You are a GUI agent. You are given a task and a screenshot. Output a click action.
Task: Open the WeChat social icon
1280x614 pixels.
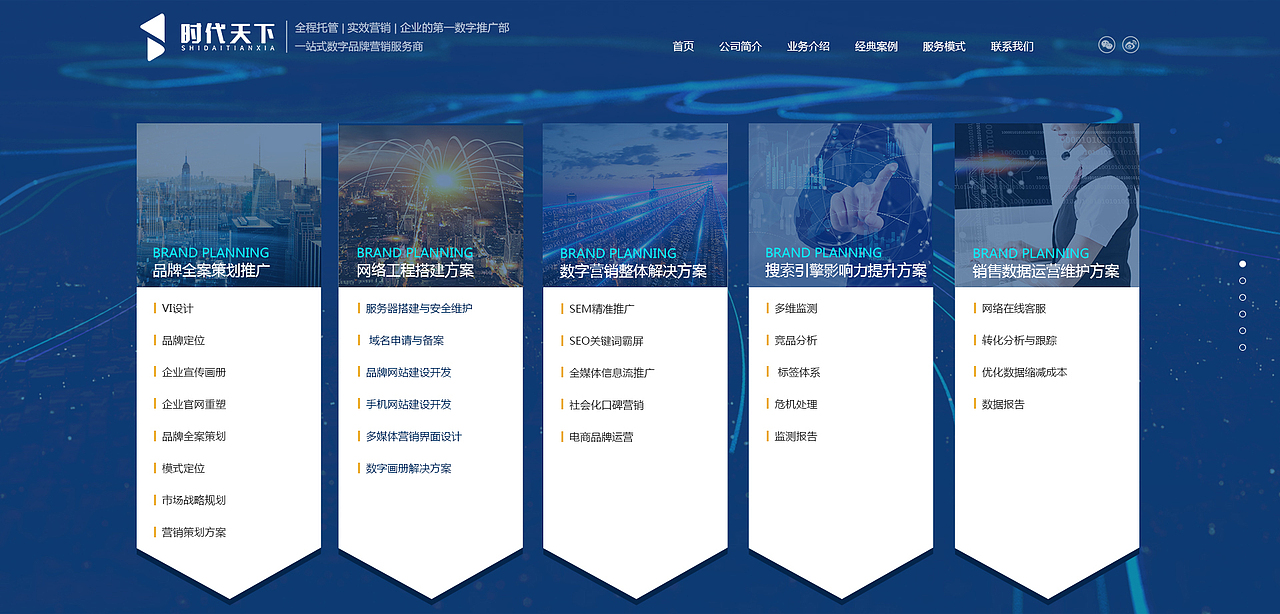(x=1105, y=45)
